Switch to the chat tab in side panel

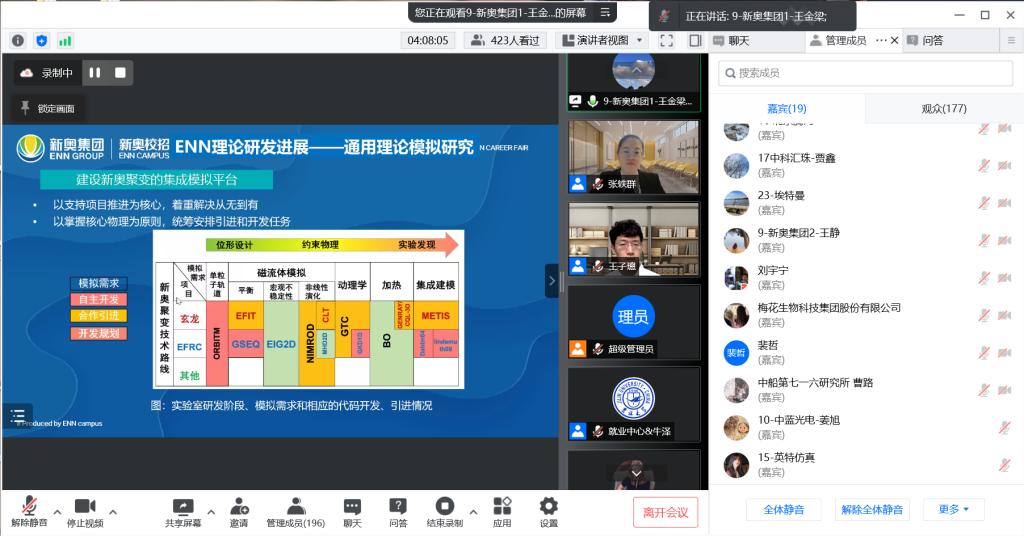[x=740, y=41]
